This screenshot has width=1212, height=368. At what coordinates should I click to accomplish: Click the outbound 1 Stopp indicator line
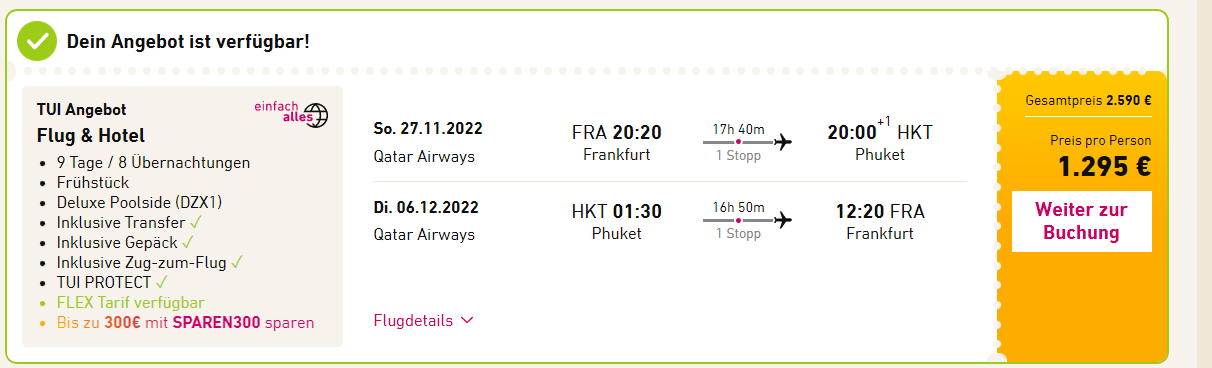tap(738, 142)
